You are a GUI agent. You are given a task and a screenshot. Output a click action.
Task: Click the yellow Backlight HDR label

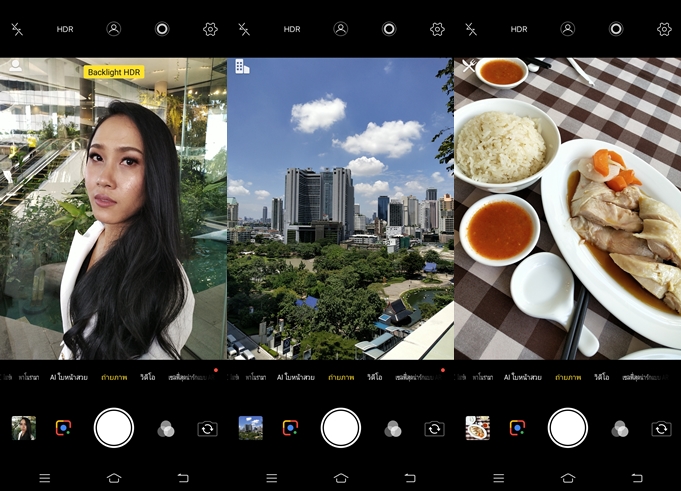[114, 72]
